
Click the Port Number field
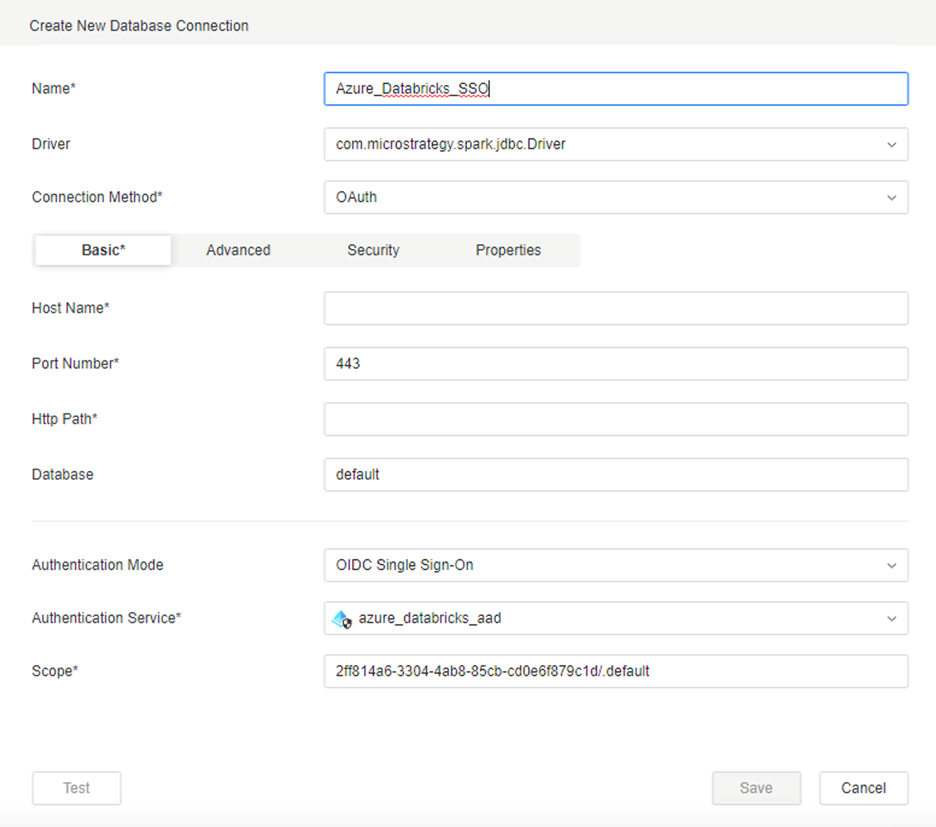click(615, 364)
